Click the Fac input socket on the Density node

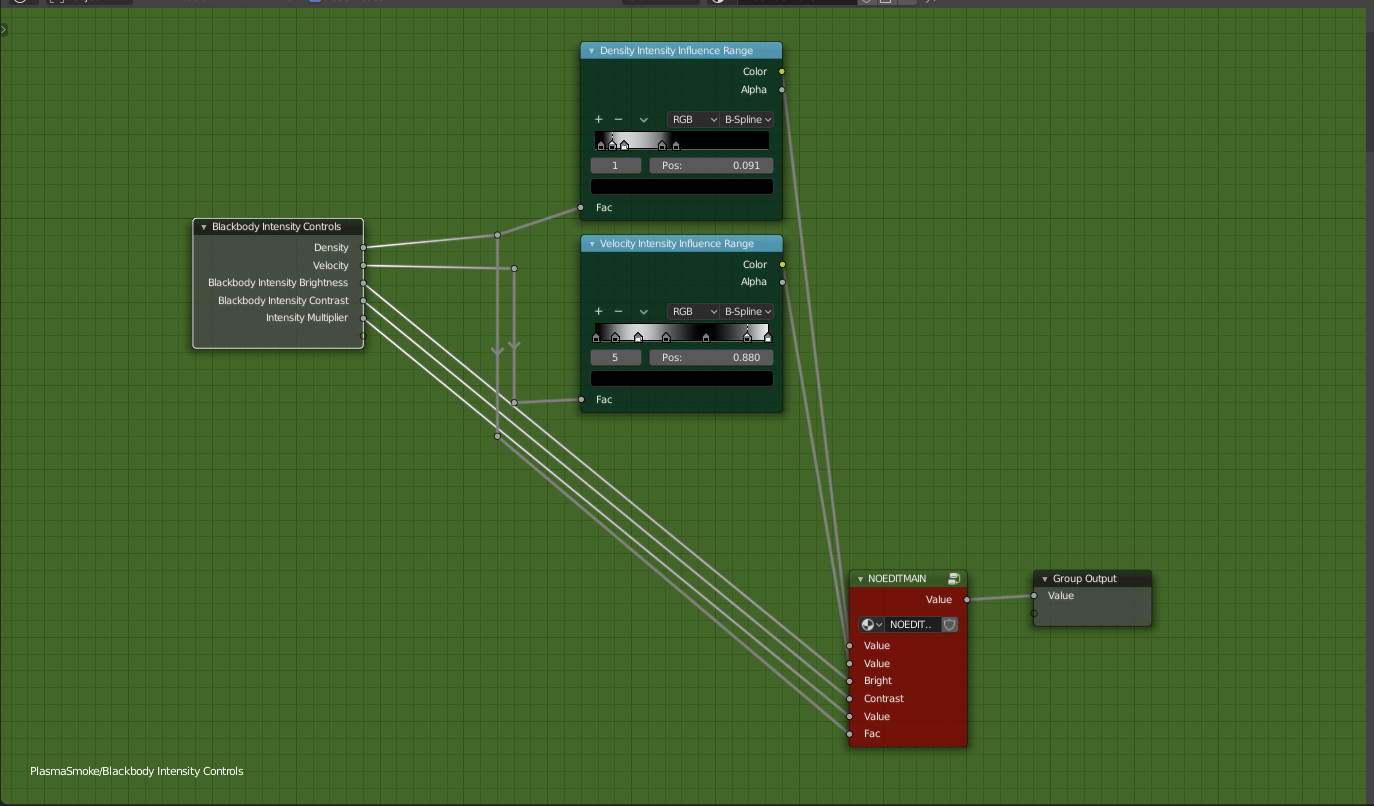point(580,207)
